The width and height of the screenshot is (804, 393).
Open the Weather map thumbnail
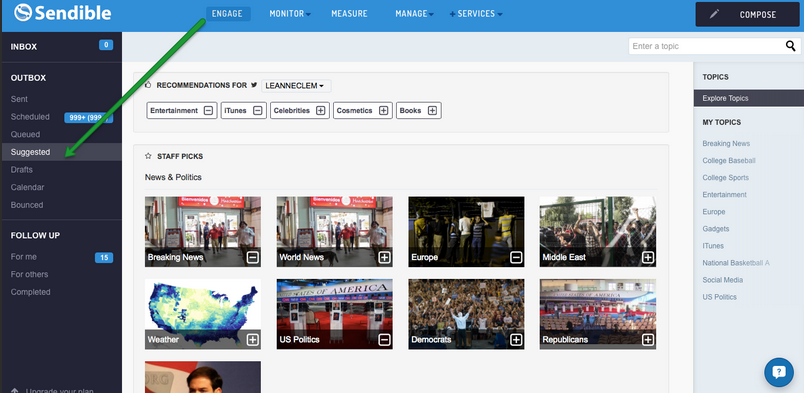coord(203,314)
